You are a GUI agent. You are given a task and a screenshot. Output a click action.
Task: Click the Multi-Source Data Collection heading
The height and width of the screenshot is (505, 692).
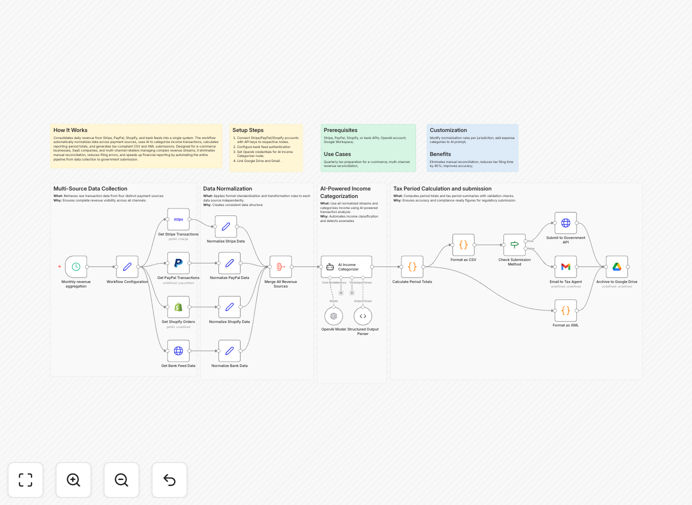[x=90, y=188]
